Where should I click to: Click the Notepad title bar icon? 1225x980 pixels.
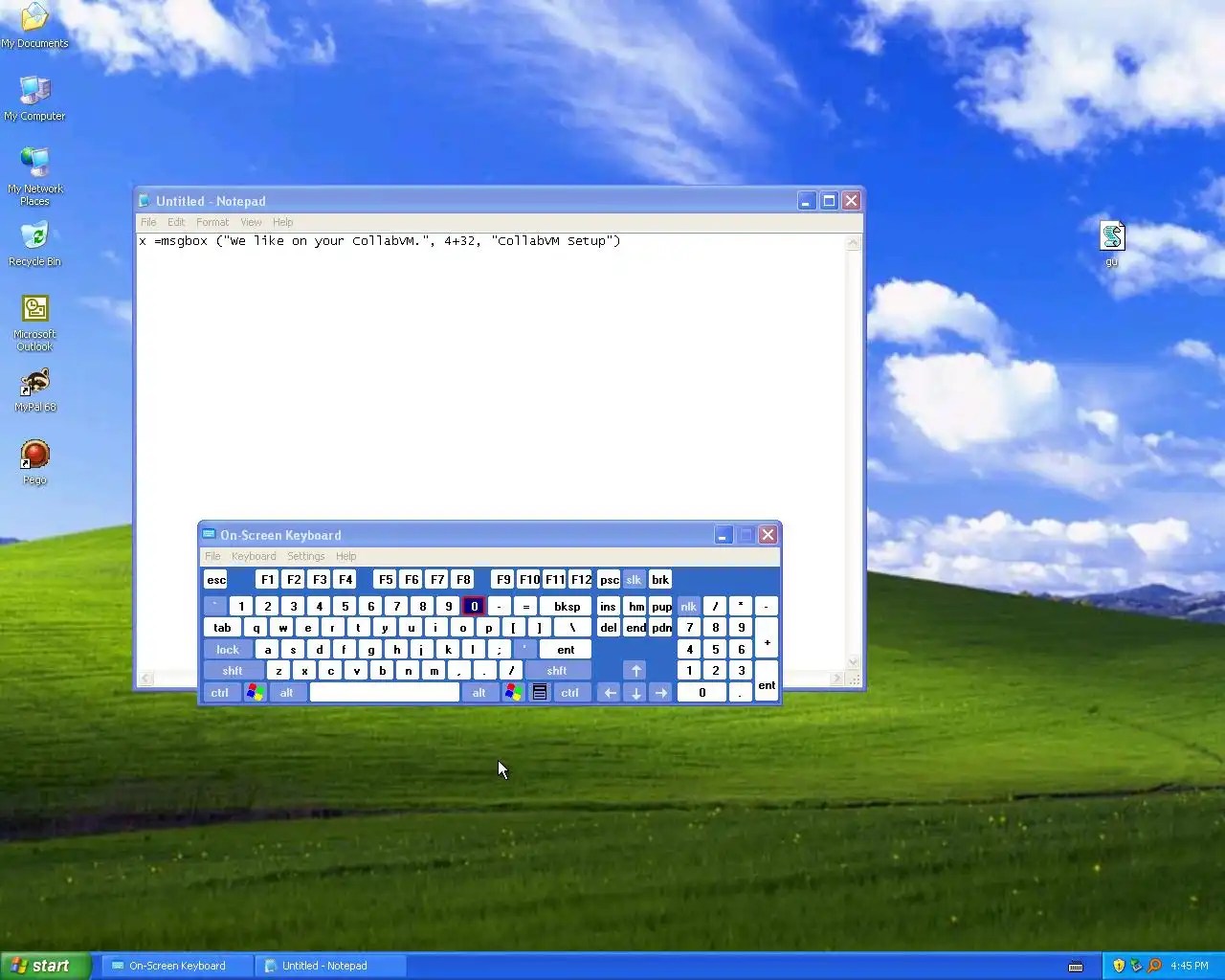(x=145, y=201)
